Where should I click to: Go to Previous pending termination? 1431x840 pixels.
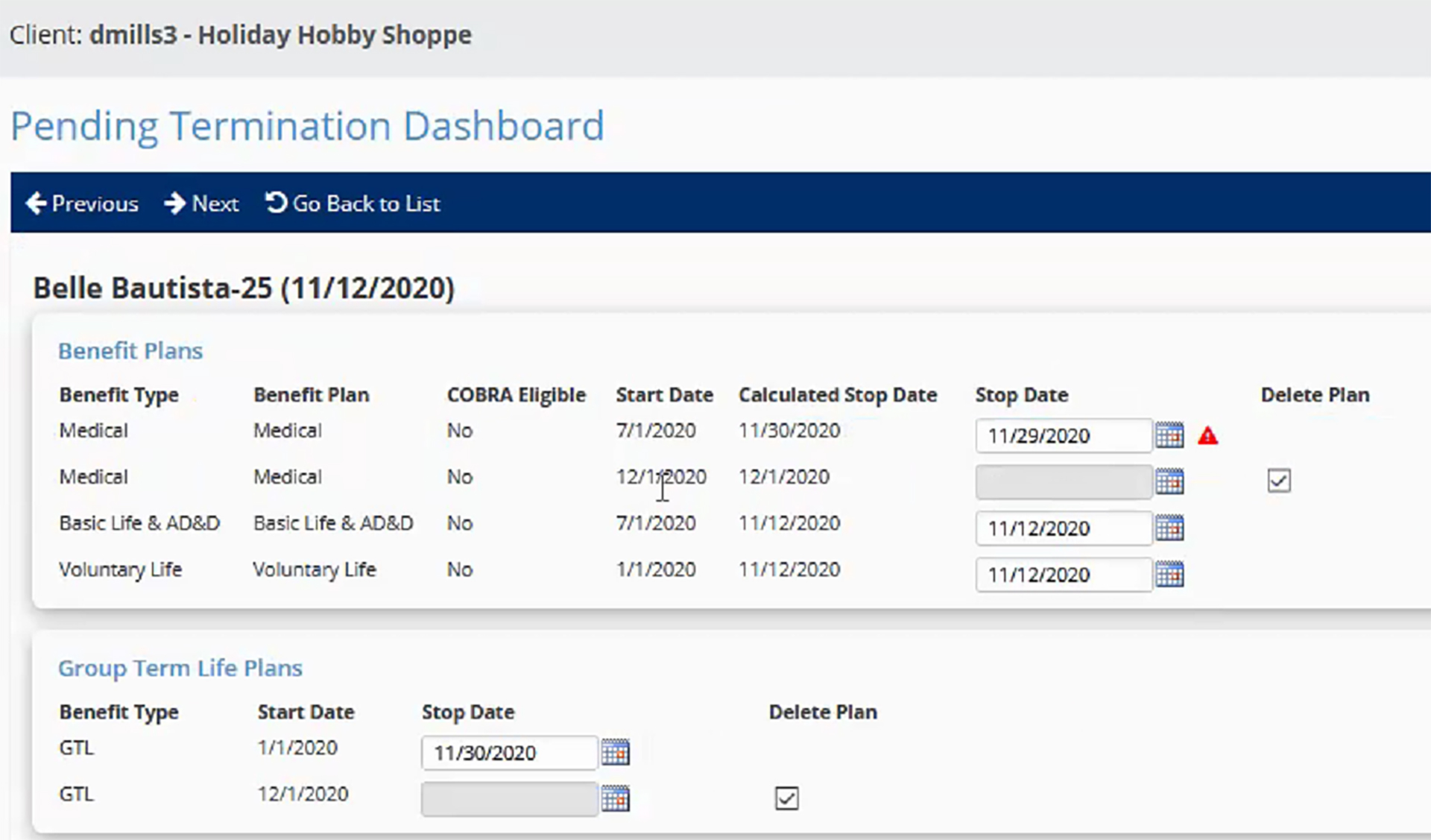coord(82,203)
